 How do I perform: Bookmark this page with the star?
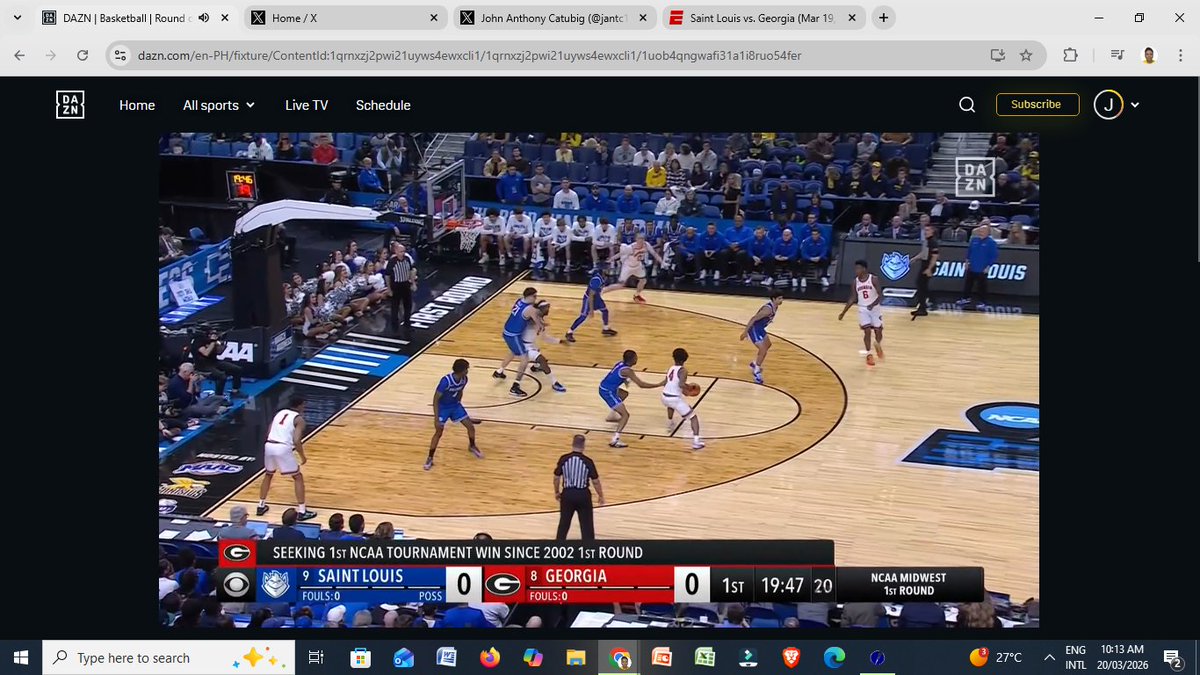click(1026, 56)
